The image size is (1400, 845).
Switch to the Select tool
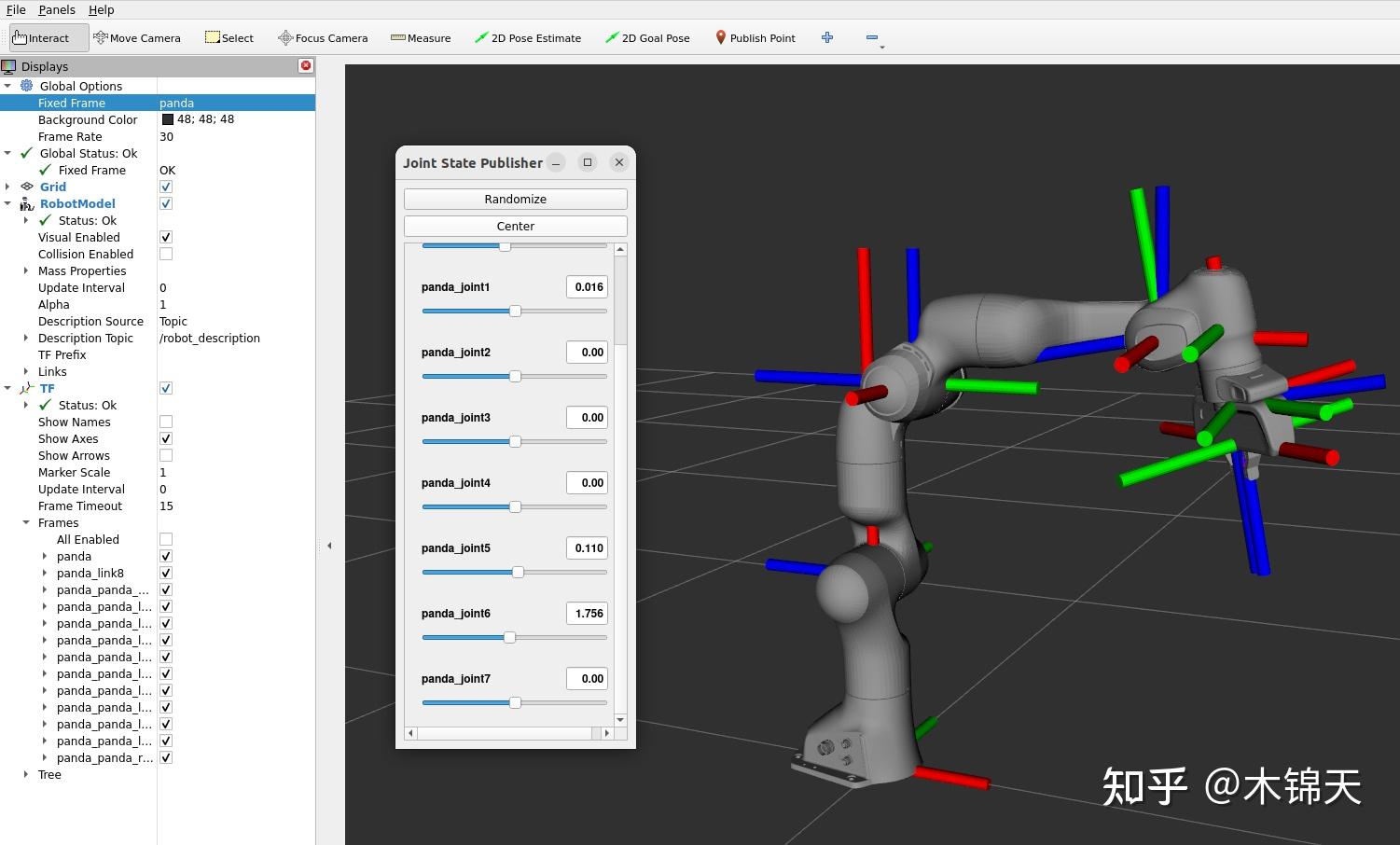(x=229, y=37)
